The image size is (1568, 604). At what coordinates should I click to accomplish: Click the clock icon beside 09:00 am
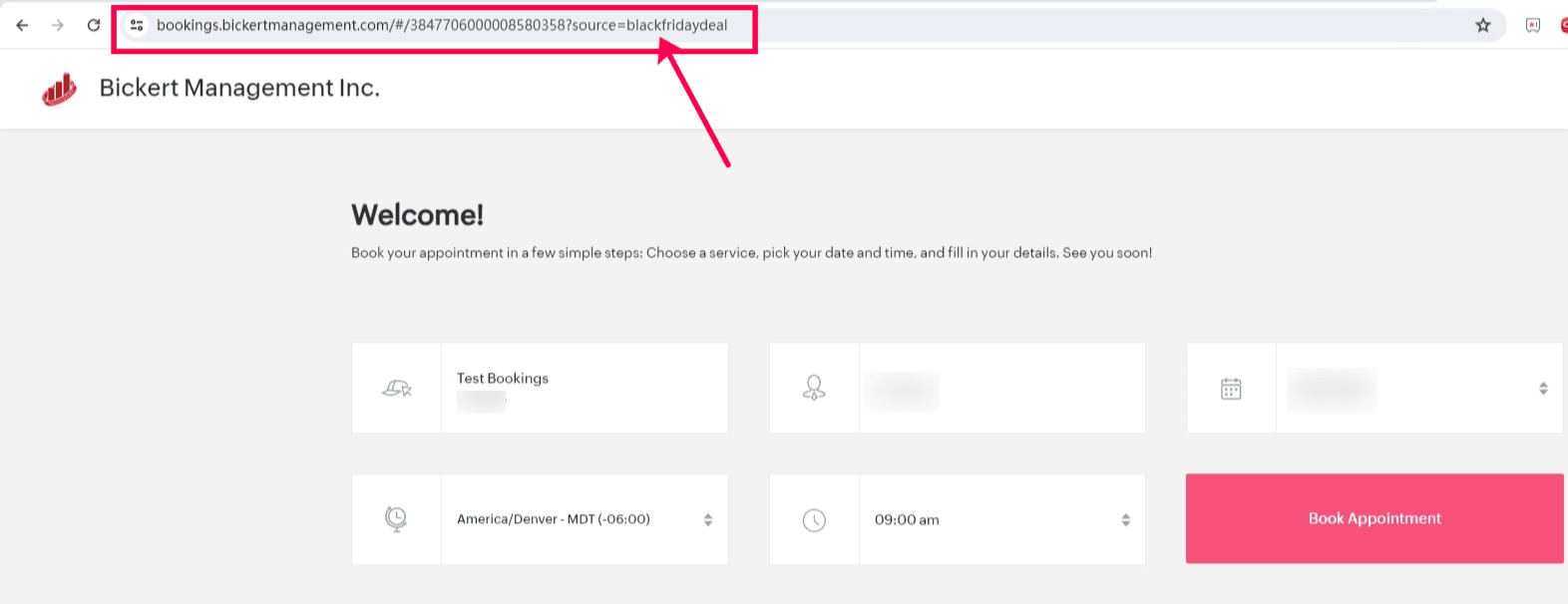tap(814, 519)
